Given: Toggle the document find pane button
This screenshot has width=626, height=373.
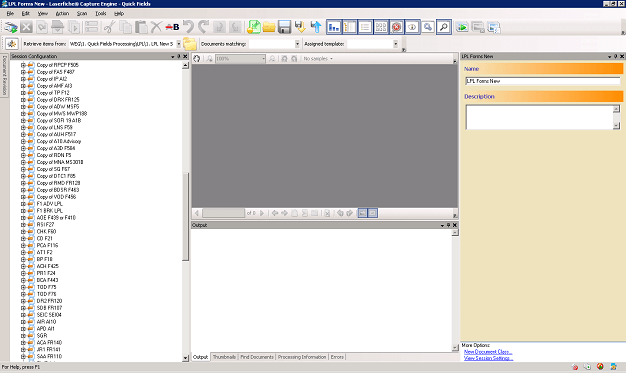Looking at the screenshot, I should coord(428,27).
